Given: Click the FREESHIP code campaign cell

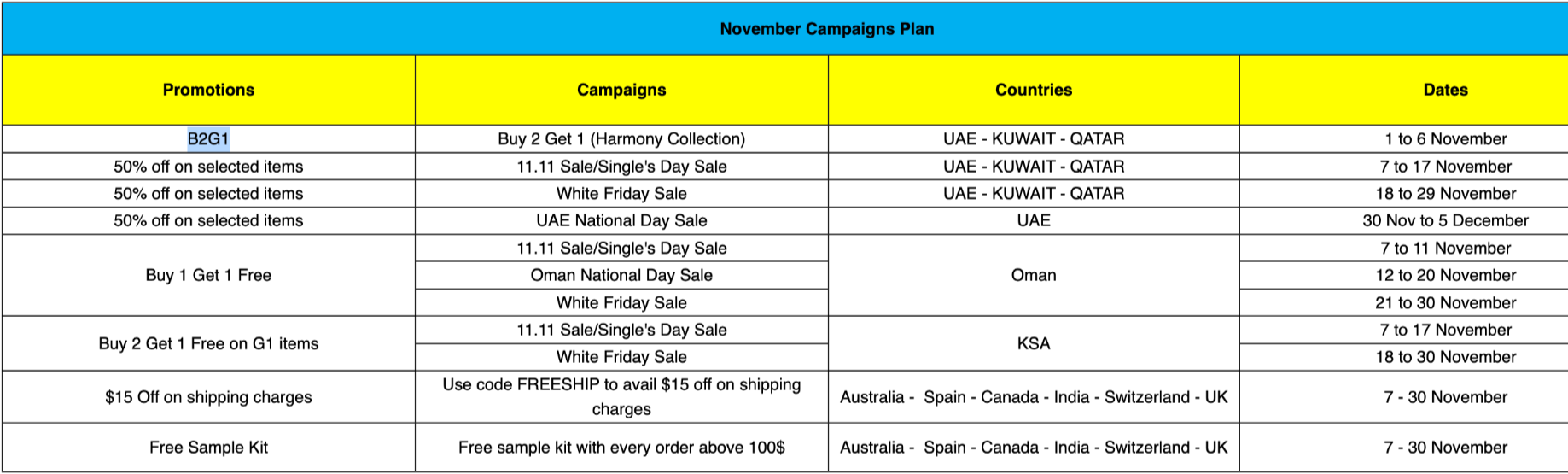Looking at the screenshot, I should pyautogui.click(x=621, y=396).
